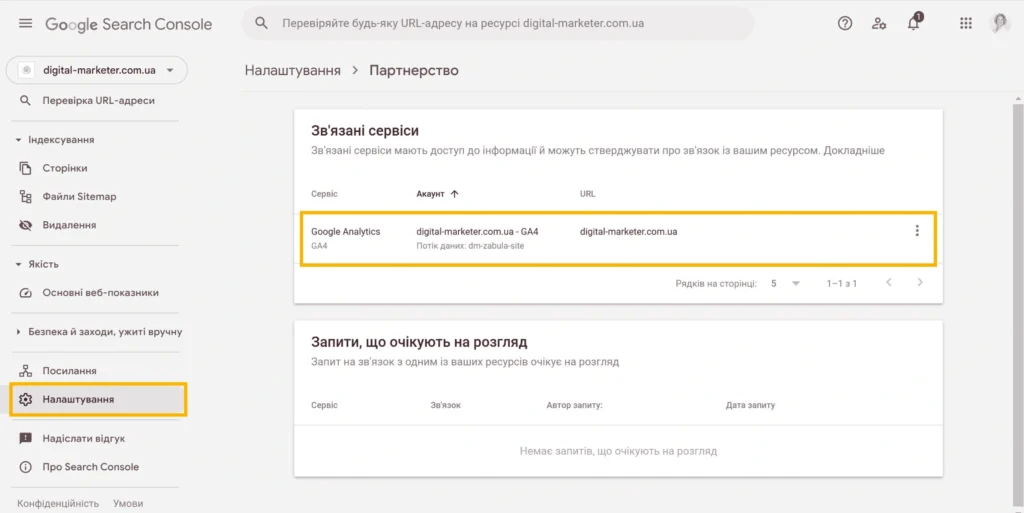Click the 1–1 з 1 pagination text
Viewport: 1024px width, 513px height.
(x=842, y=283)
